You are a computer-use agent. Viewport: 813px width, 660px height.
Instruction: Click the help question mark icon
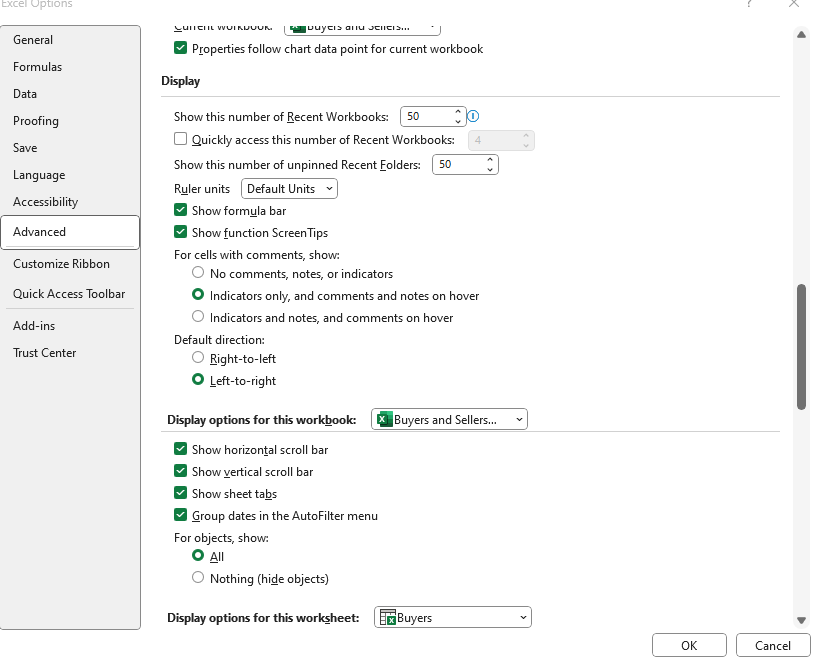[x=749, y=4]
